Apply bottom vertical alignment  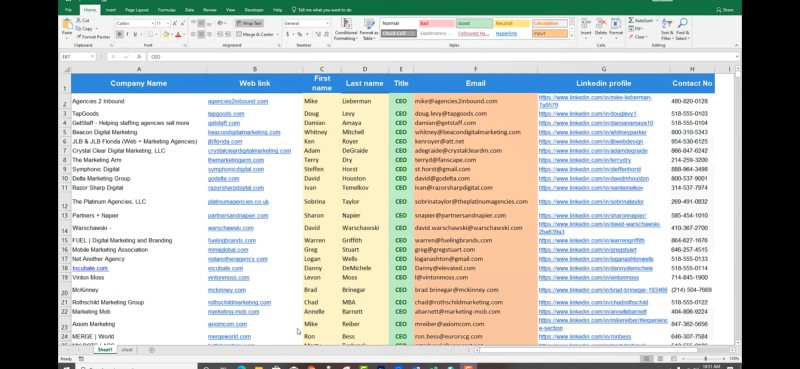point(210,23)
